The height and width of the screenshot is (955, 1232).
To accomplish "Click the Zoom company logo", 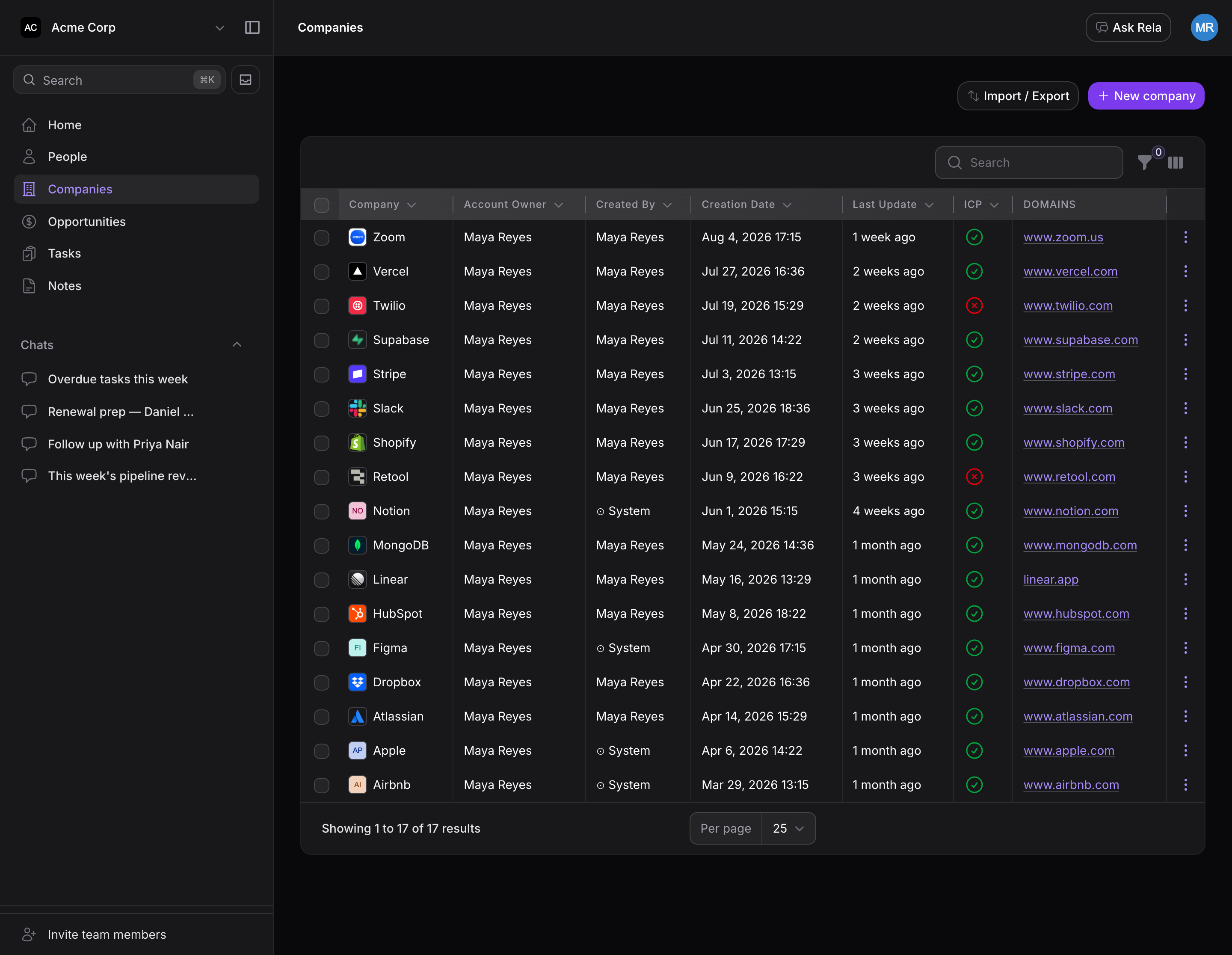I will [x=358, y=237].
